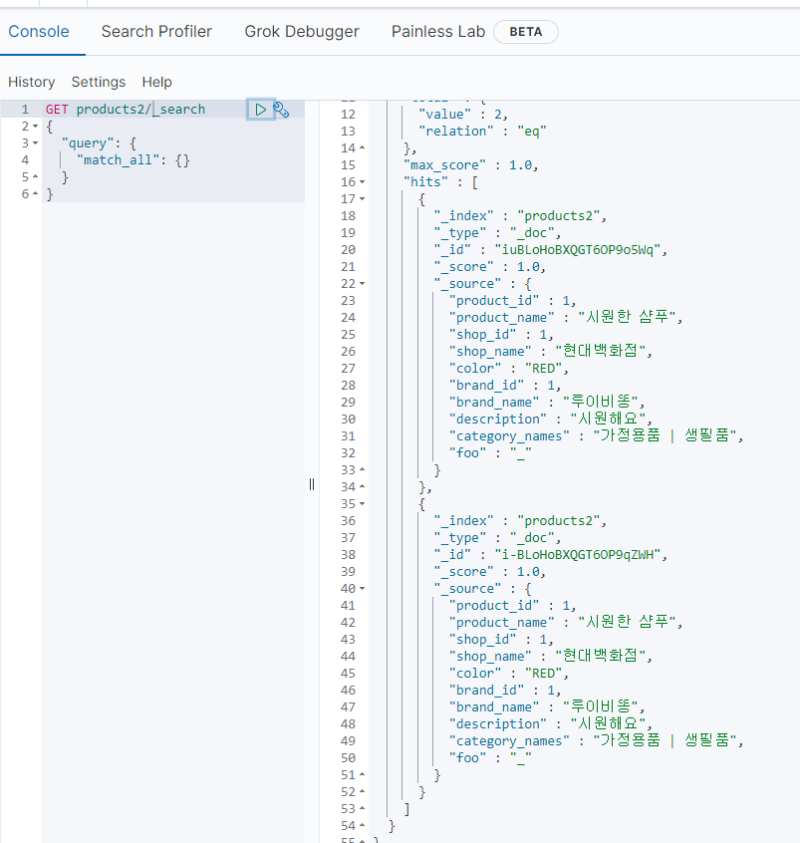
Task: Collapse the request body at editor line 2
Action: pyautogui.click(x=35, y=127)
